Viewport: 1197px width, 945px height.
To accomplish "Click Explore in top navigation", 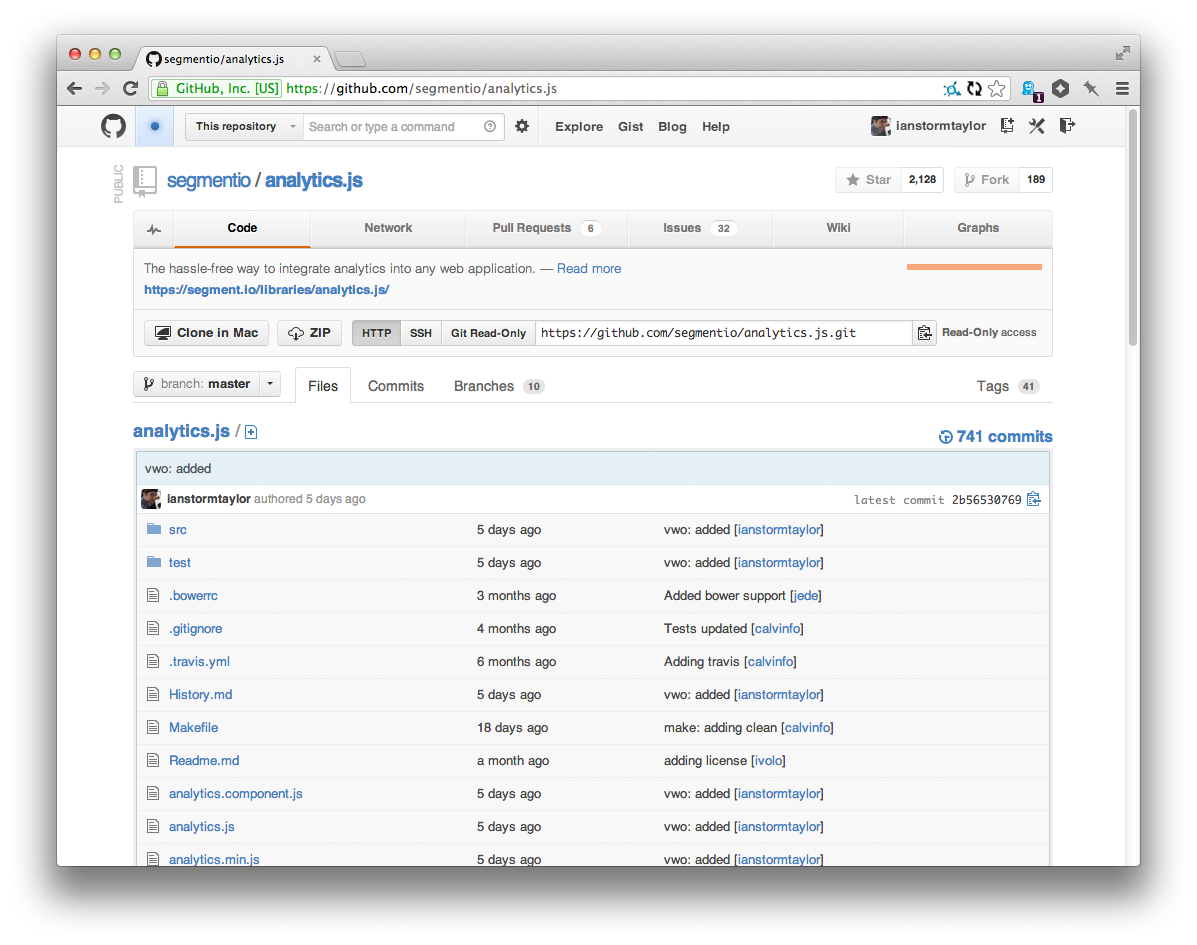I will point(579,127).
